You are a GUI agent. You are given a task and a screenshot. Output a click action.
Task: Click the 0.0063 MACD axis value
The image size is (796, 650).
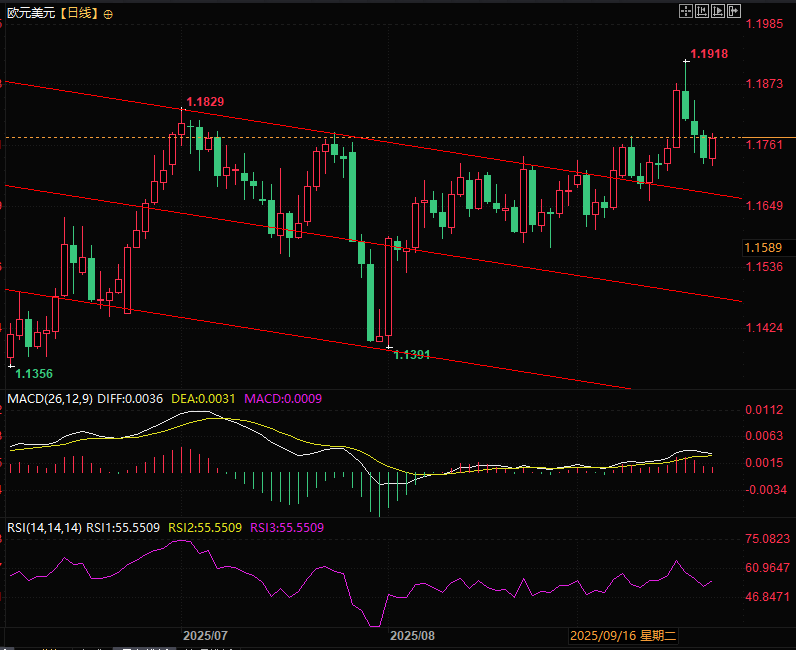[x=764, y=436]
